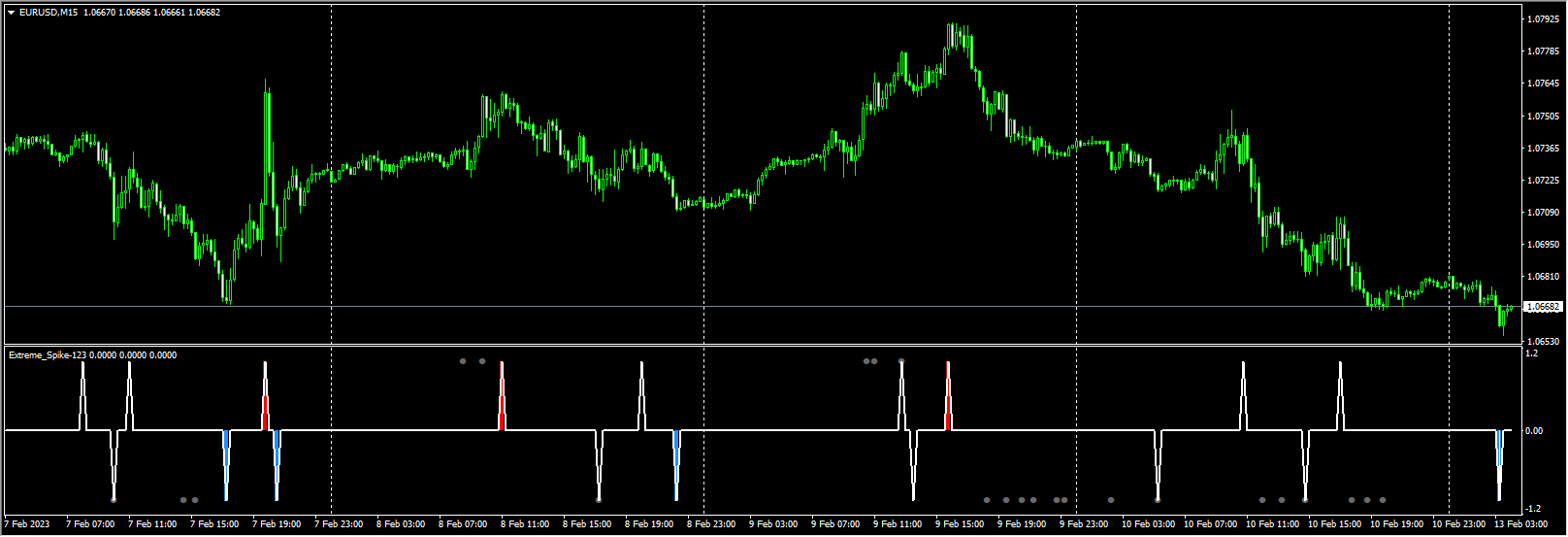The width and height of the screenshot is (1568, 537).
Task: Click price axis value 1.07925
Action: (x=1542, y=19)
